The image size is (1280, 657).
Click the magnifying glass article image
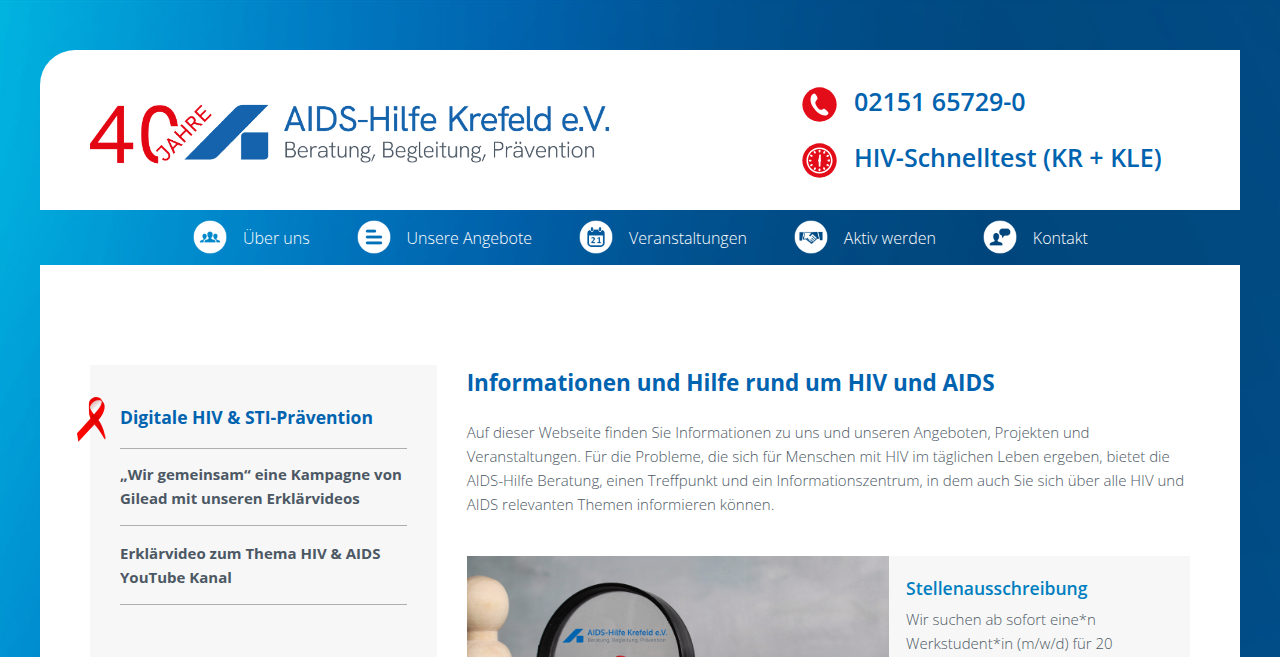(678, 606)
